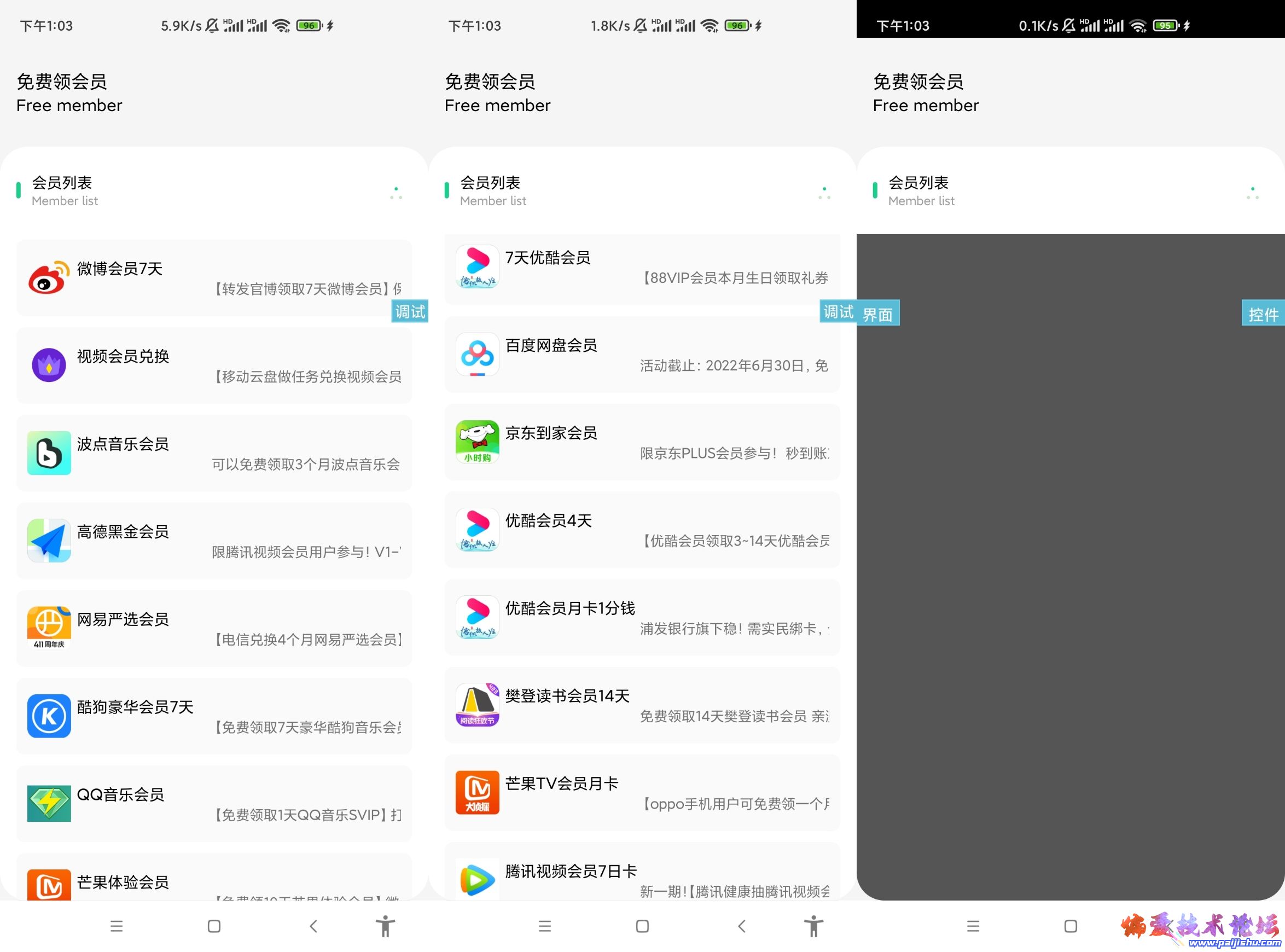Open the 网易严选会员 list entry

click(x=214, y=628)
